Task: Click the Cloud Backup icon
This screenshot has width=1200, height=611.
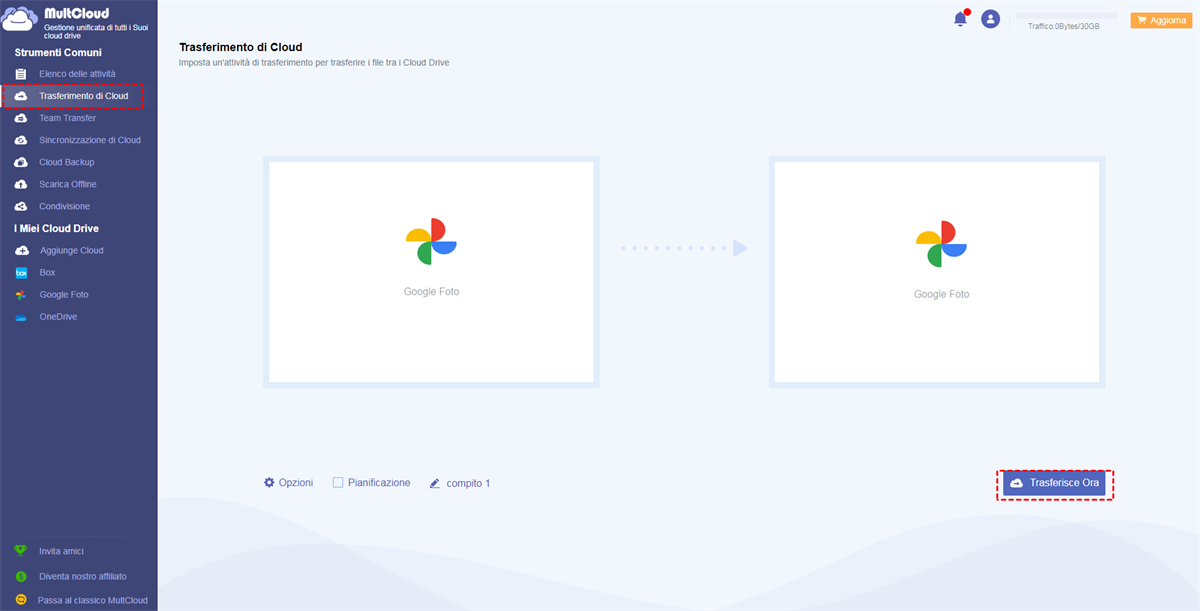Action: 21,162
